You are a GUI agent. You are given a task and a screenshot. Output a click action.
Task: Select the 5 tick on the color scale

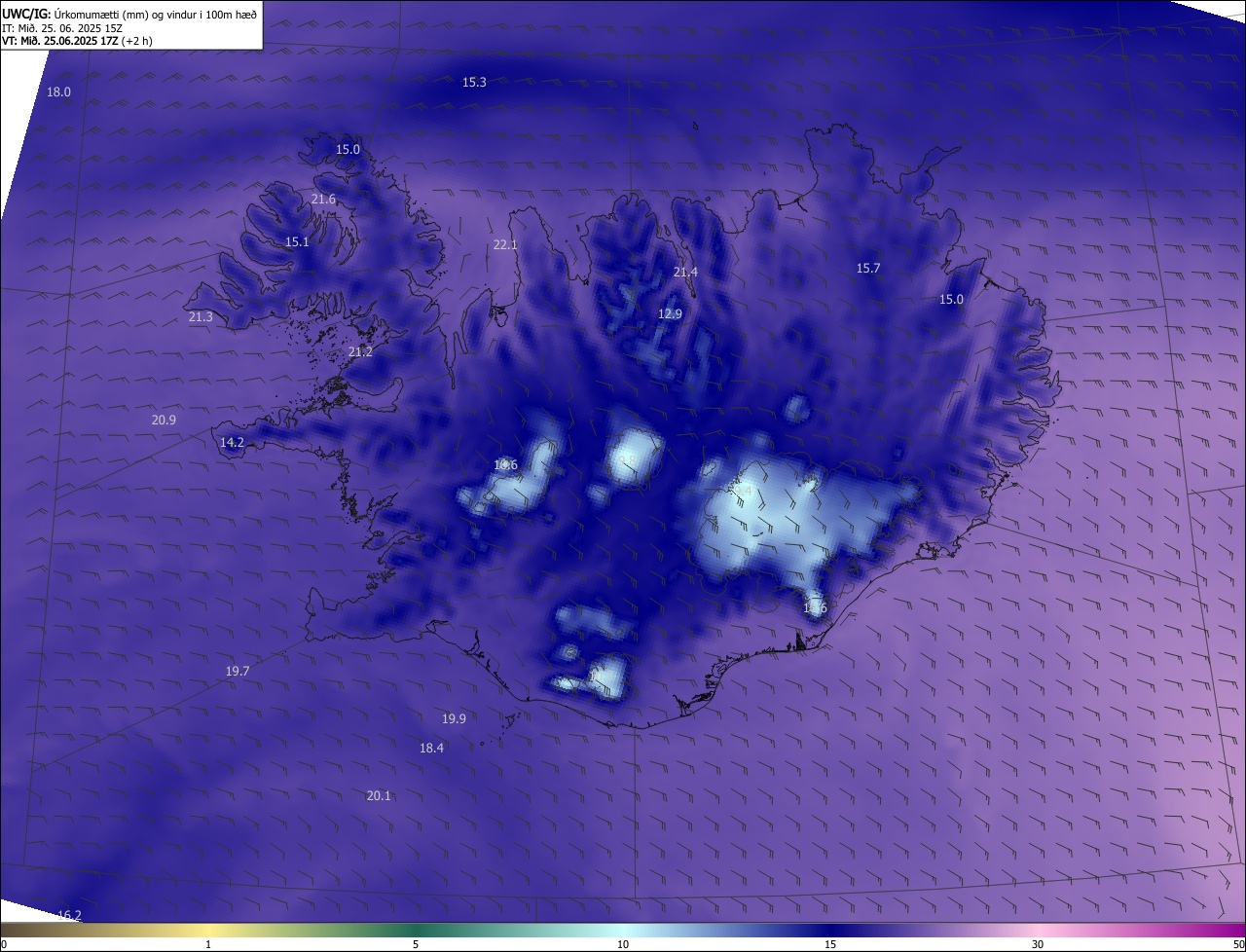(416, 944)
